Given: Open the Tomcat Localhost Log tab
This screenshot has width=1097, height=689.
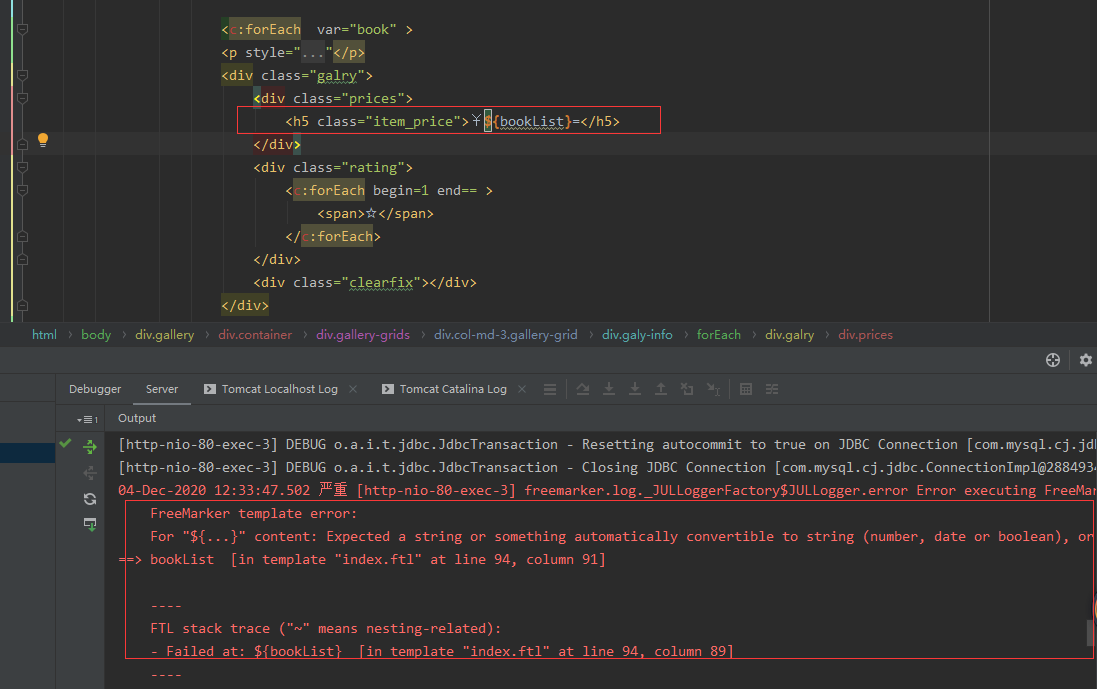Looking at the screenshot, I should [x=280, y=389].
